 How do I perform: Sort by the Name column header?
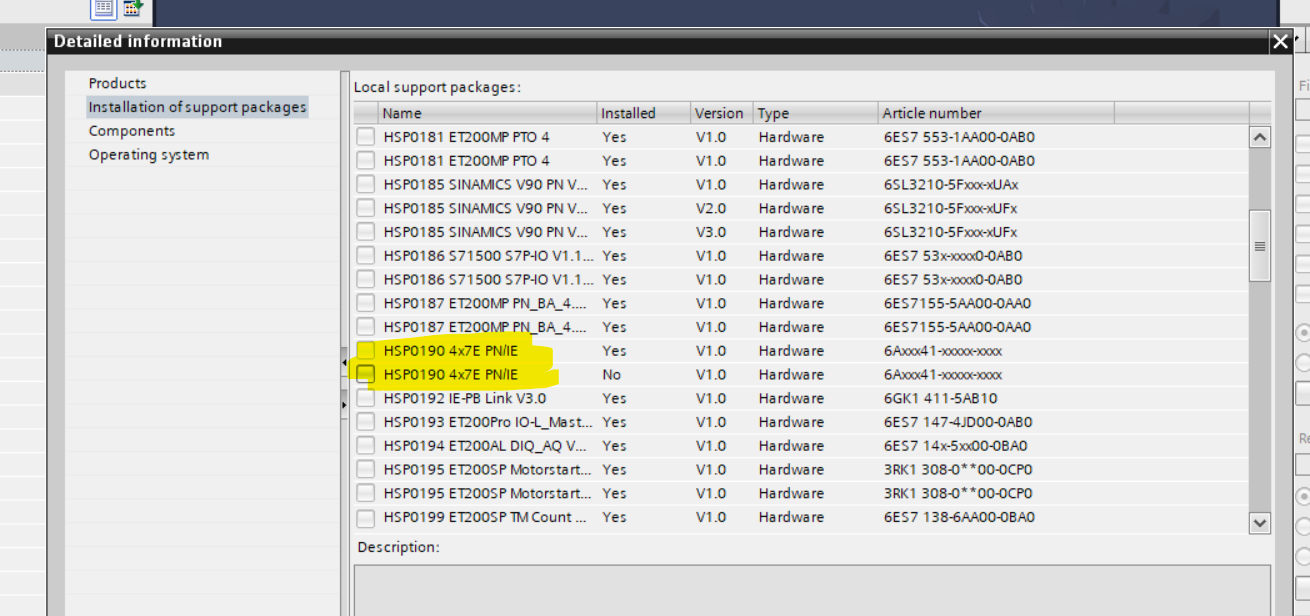coord(487,113)
